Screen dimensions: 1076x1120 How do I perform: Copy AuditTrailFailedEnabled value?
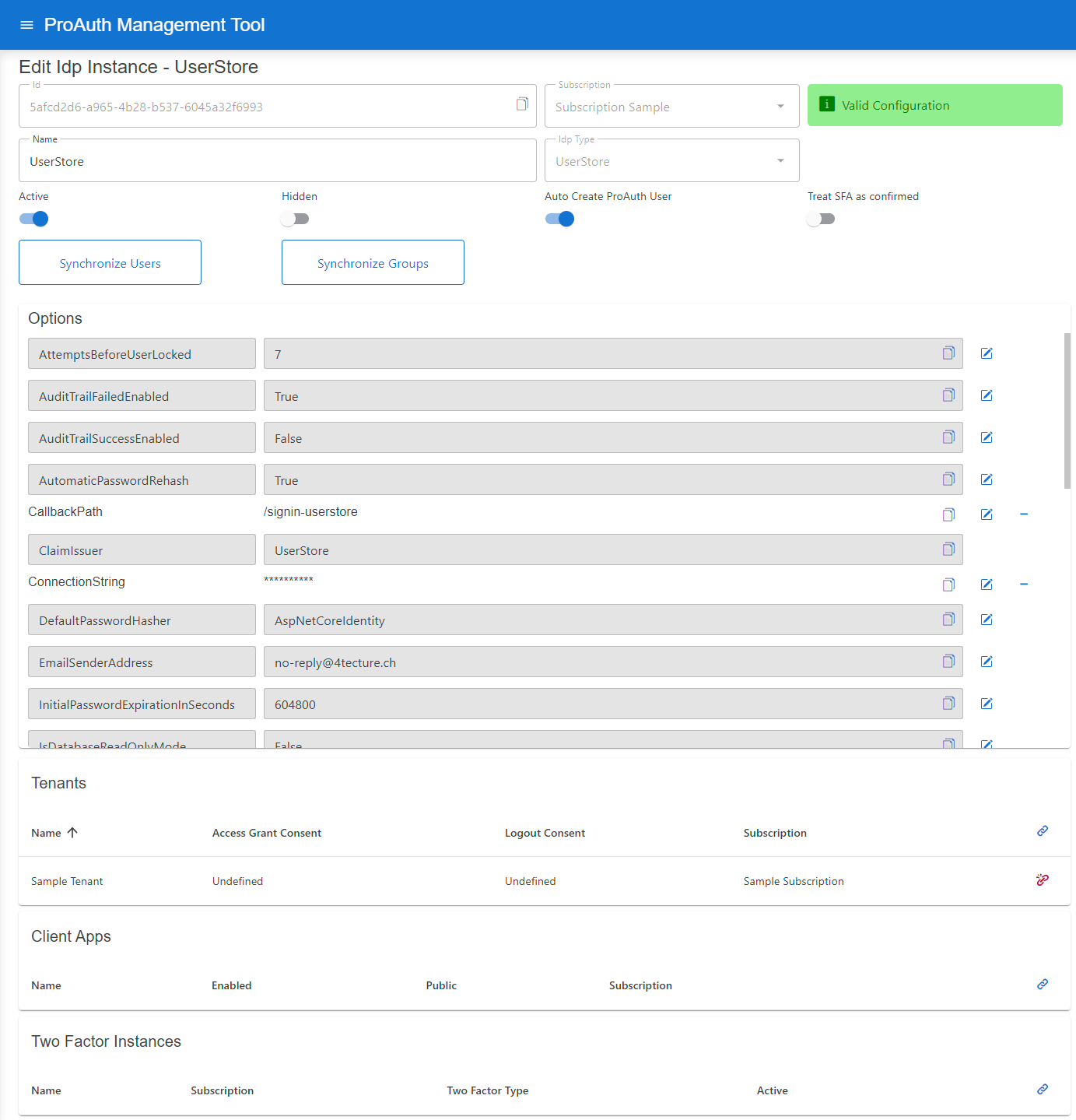click(948, 395)
